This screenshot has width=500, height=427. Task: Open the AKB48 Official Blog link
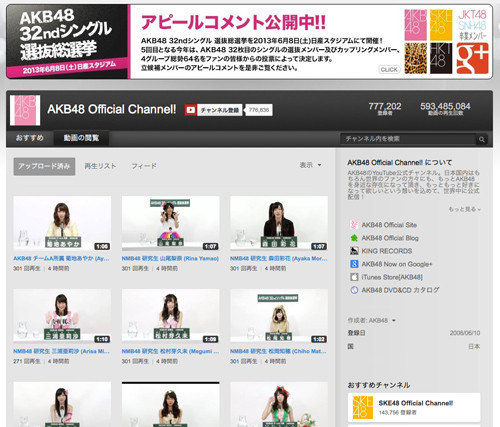click(x=390, y=238)
